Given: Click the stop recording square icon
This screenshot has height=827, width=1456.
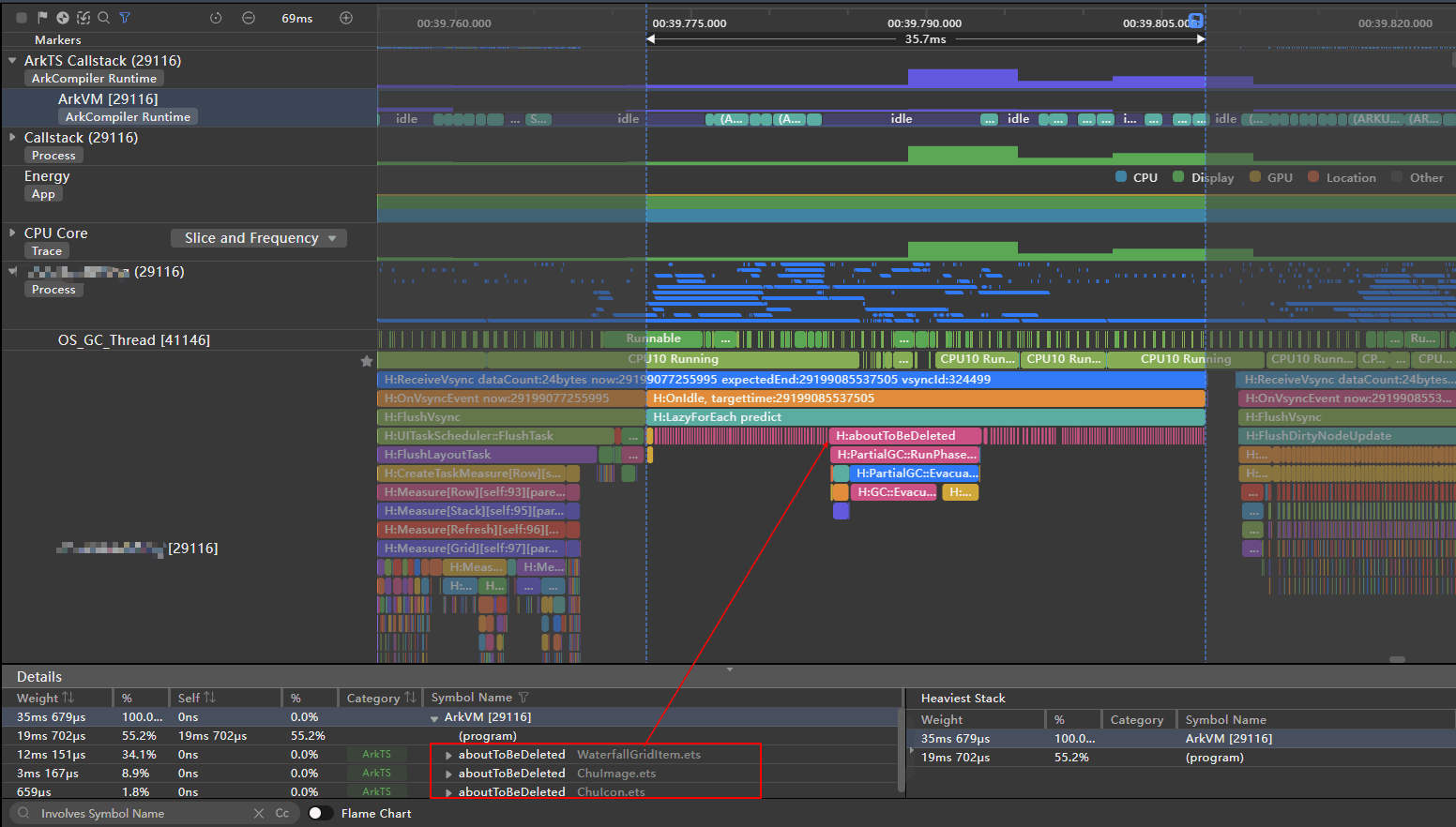Looking at the screenshot, I should click(22, 18).
